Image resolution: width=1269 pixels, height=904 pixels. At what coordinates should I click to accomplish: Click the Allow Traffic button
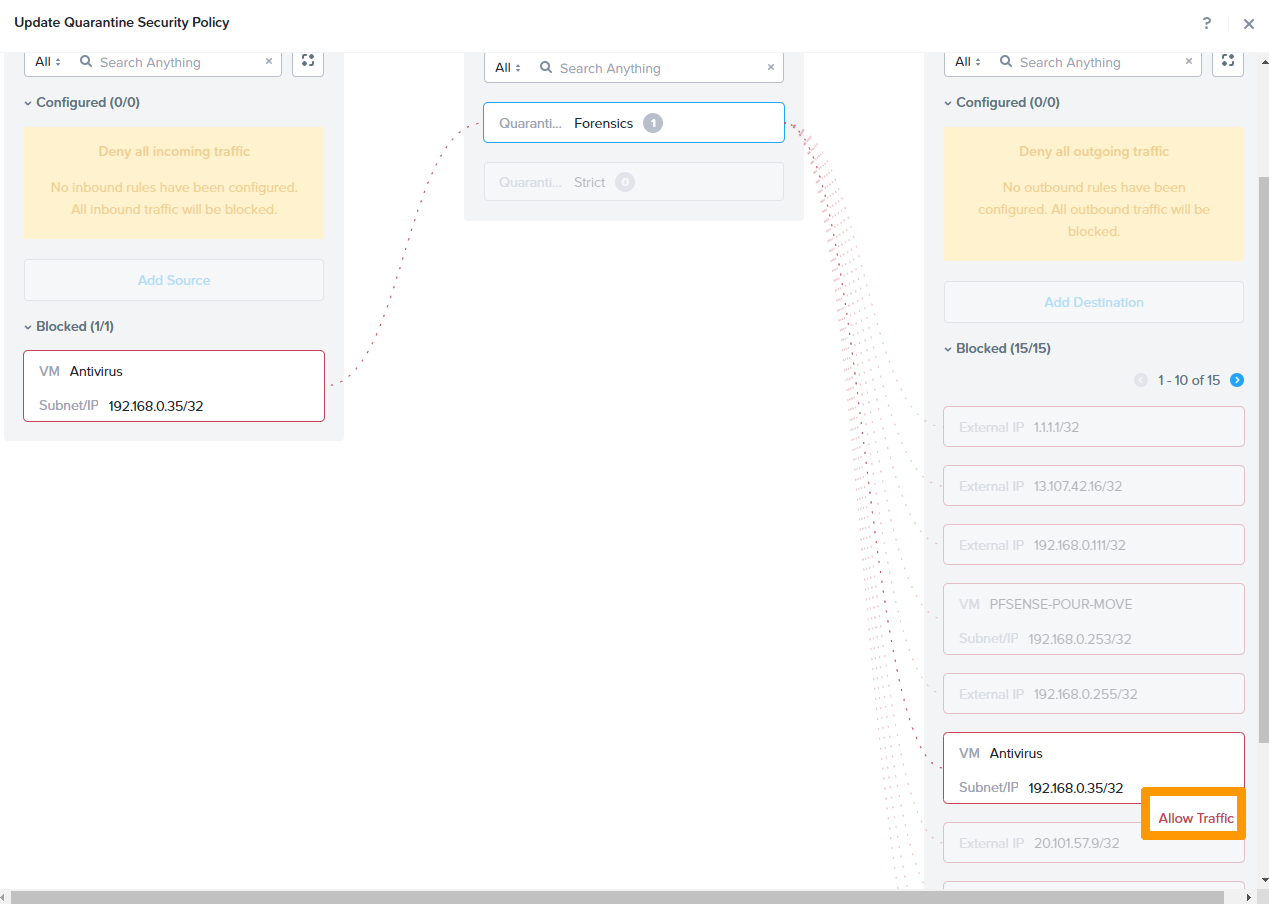click(1193, 817)
